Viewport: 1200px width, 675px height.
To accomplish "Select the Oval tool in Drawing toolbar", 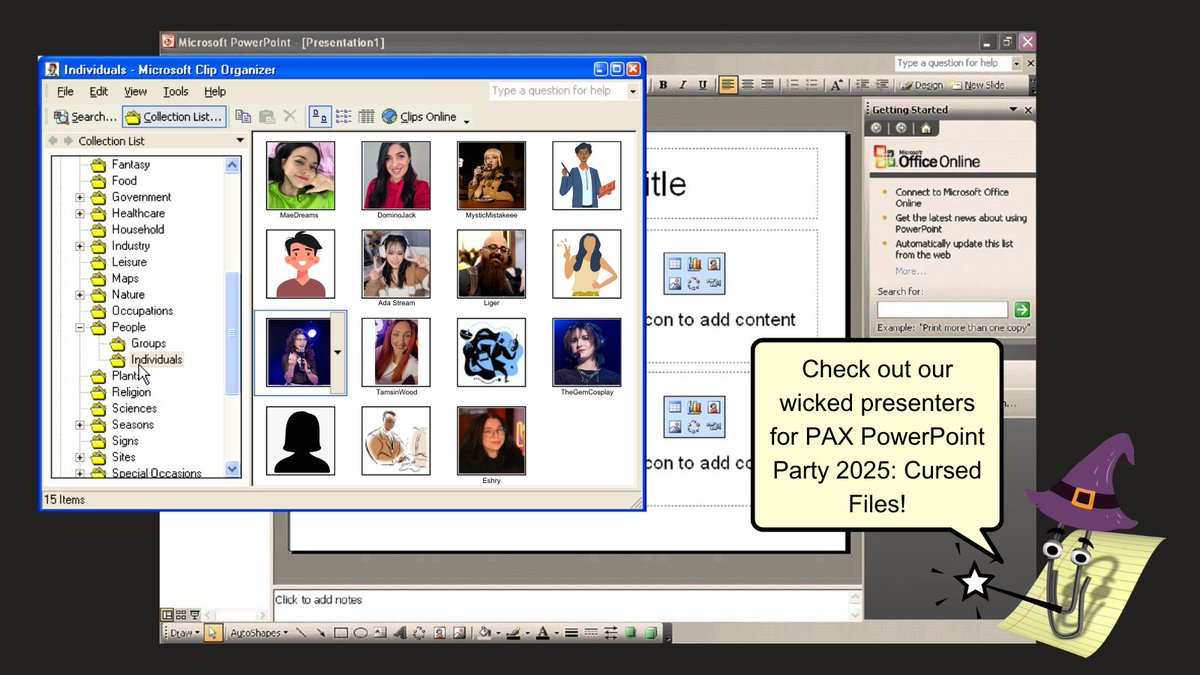I will point(360,633).
